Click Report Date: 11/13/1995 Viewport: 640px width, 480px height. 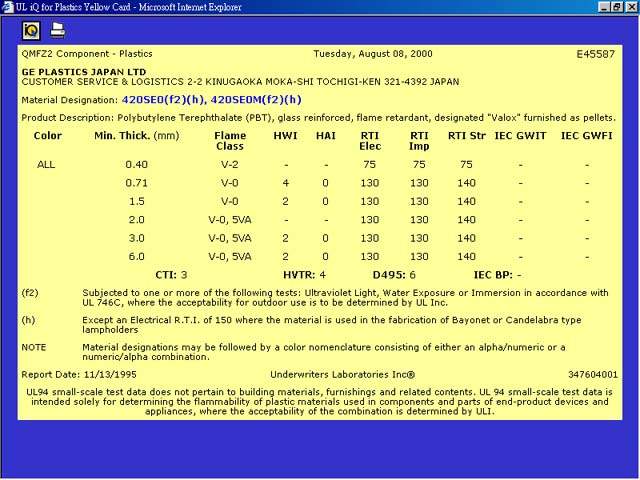click(79, 375)
